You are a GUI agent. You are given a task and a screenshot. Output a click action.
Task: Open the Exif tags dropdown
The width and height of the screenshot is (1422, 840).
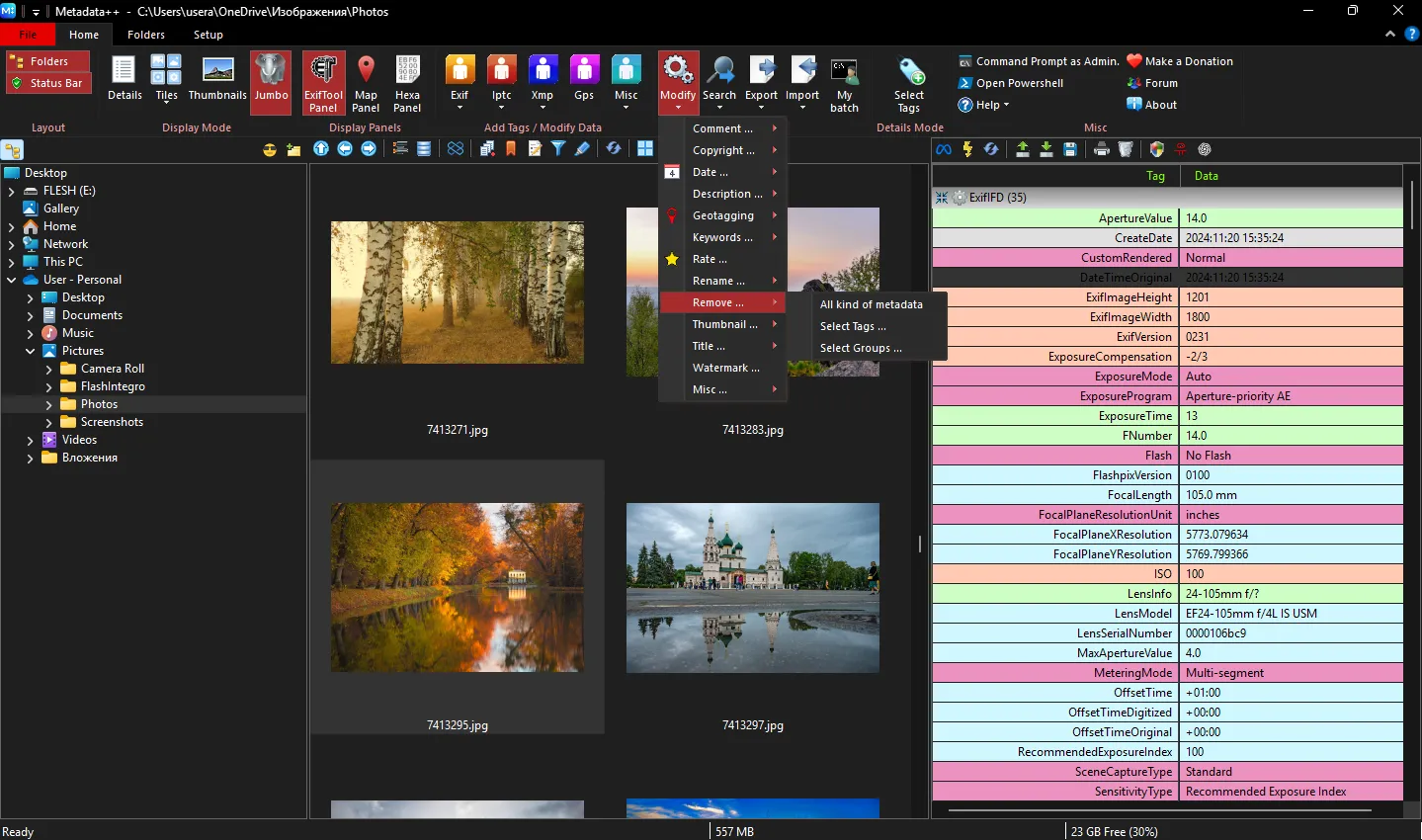(460, 83)
